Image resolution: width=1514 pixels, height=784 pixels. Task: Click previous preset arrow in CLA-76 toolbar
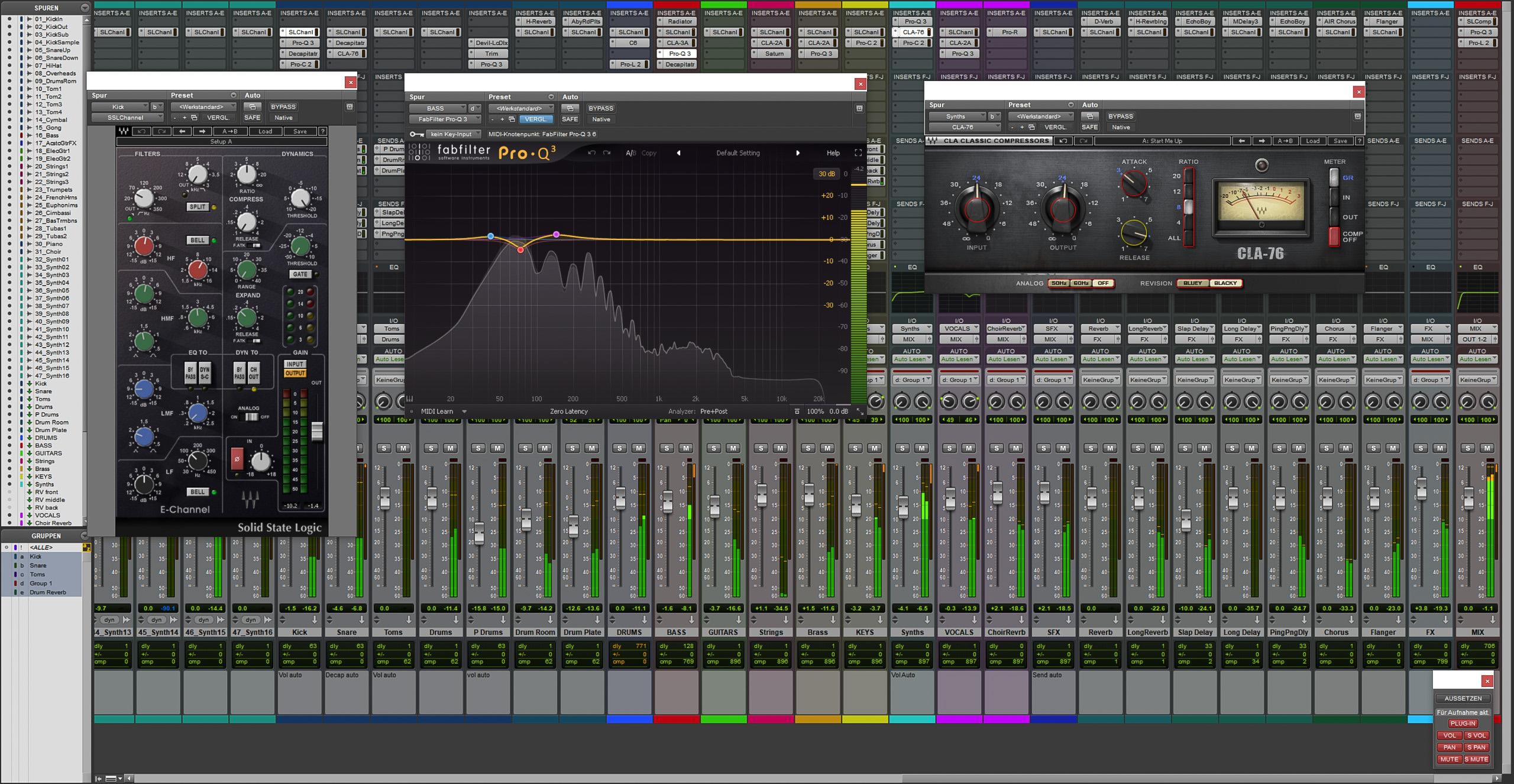[x=1241, y=141]
